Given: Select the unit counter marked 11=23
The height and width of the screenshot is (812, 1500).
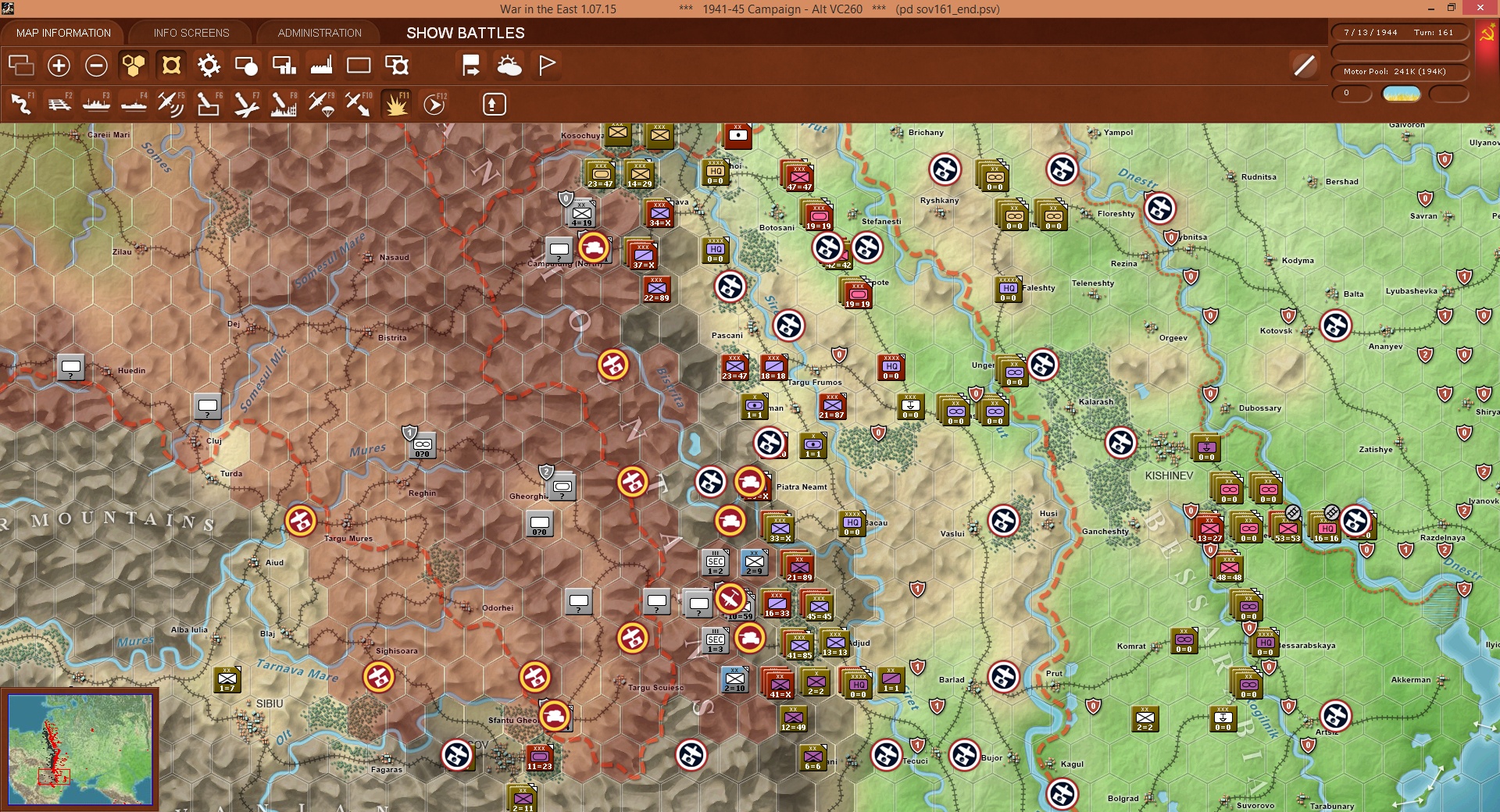Looking at the screenshot, I should pyautogui.click(x=539, y=757).
